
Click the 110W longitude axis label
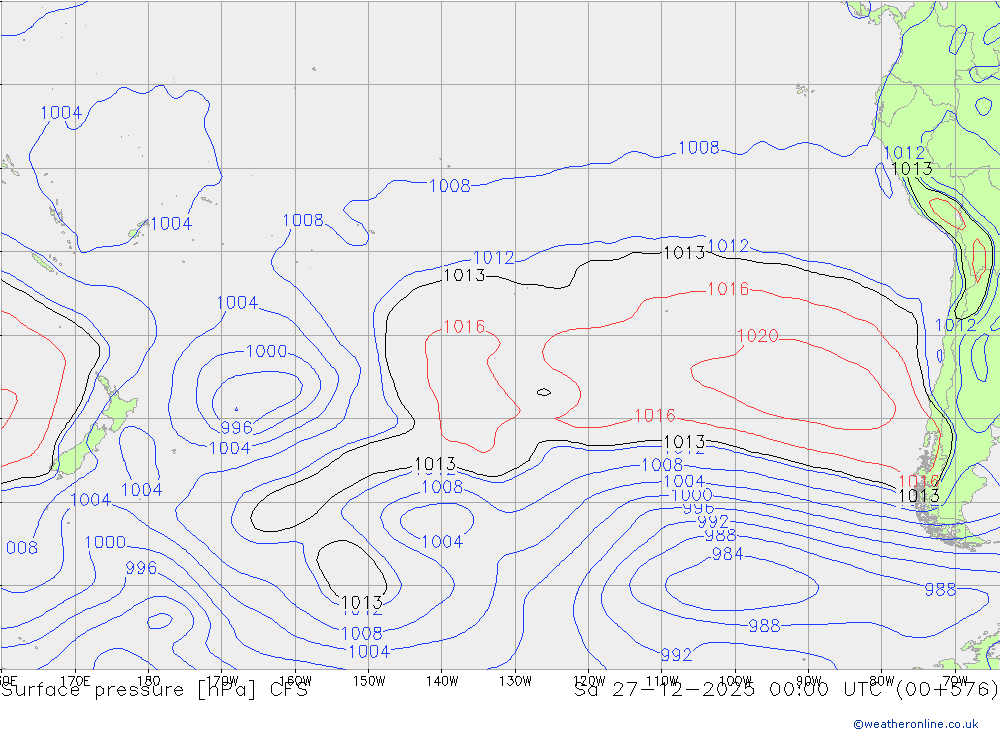point(662,681)
